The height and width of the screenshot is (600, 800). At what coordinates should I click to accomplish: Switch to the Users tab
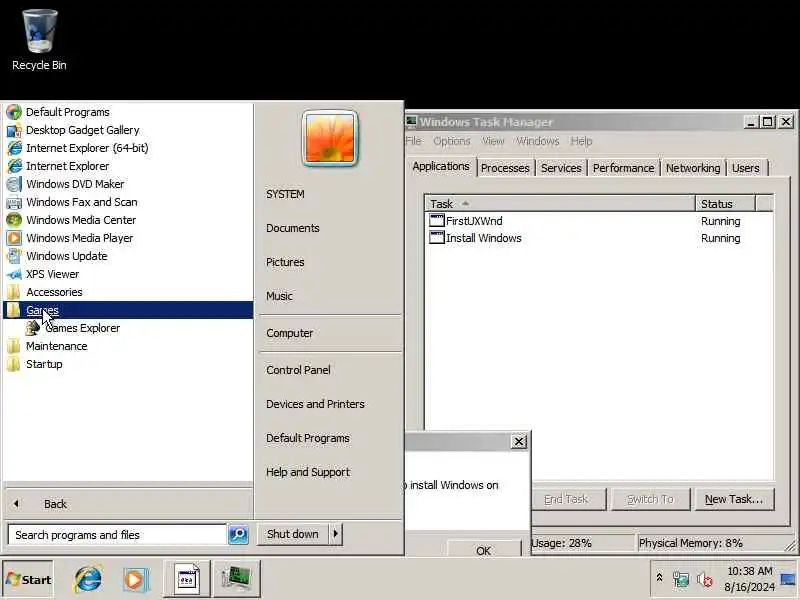(745, 168)
